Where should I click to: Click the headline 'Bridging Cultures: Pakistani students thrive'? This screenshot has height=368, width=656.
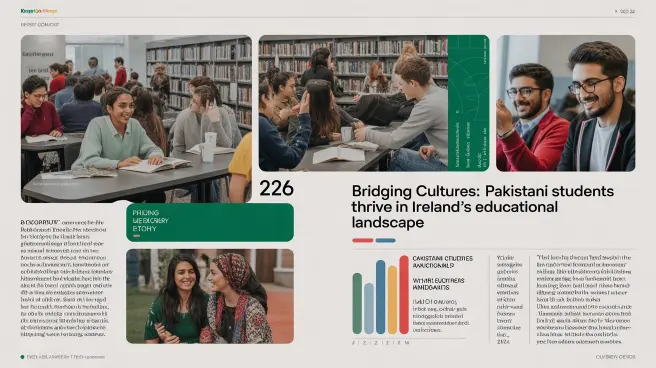(x=483, y=207)
